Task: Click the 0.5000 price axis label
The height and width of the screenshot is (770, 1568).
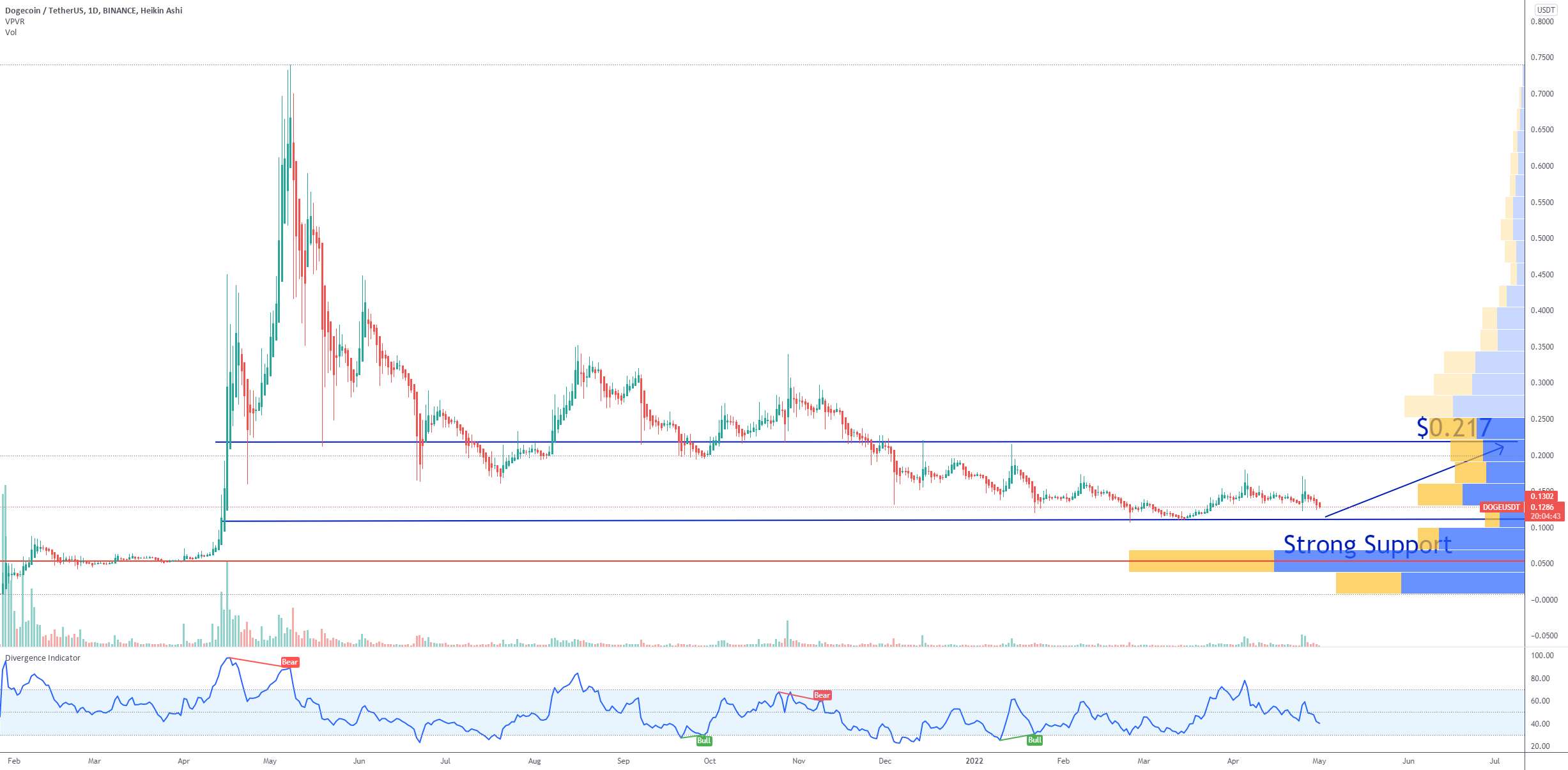Action: 1542,238
